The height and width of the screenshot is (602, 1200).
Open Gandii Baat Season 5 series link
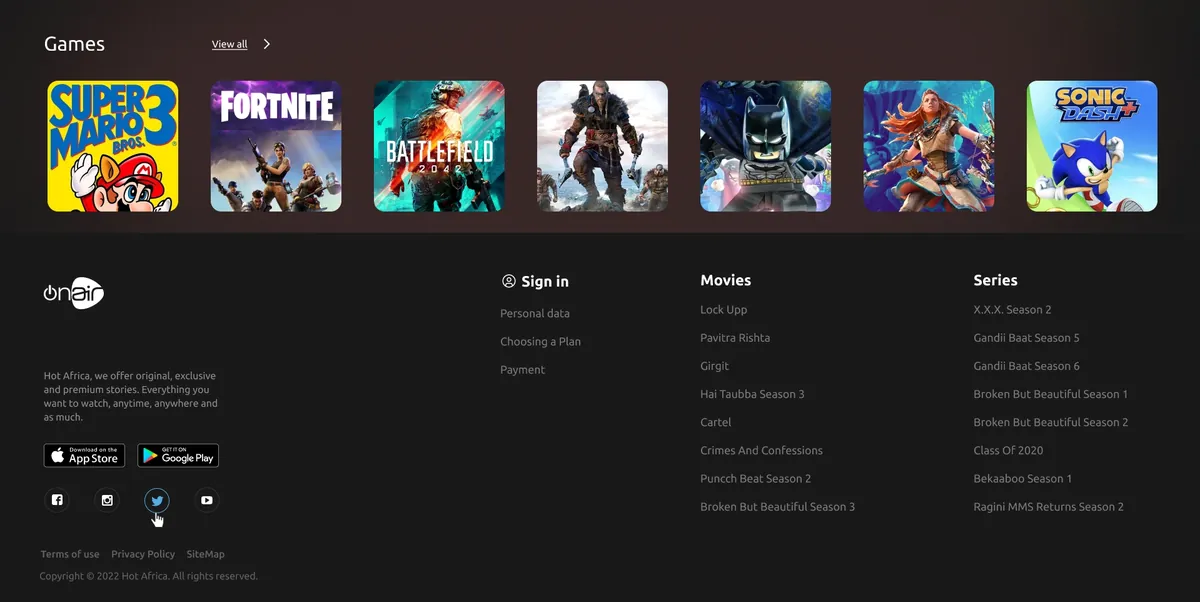click(x=1026, y=338)
